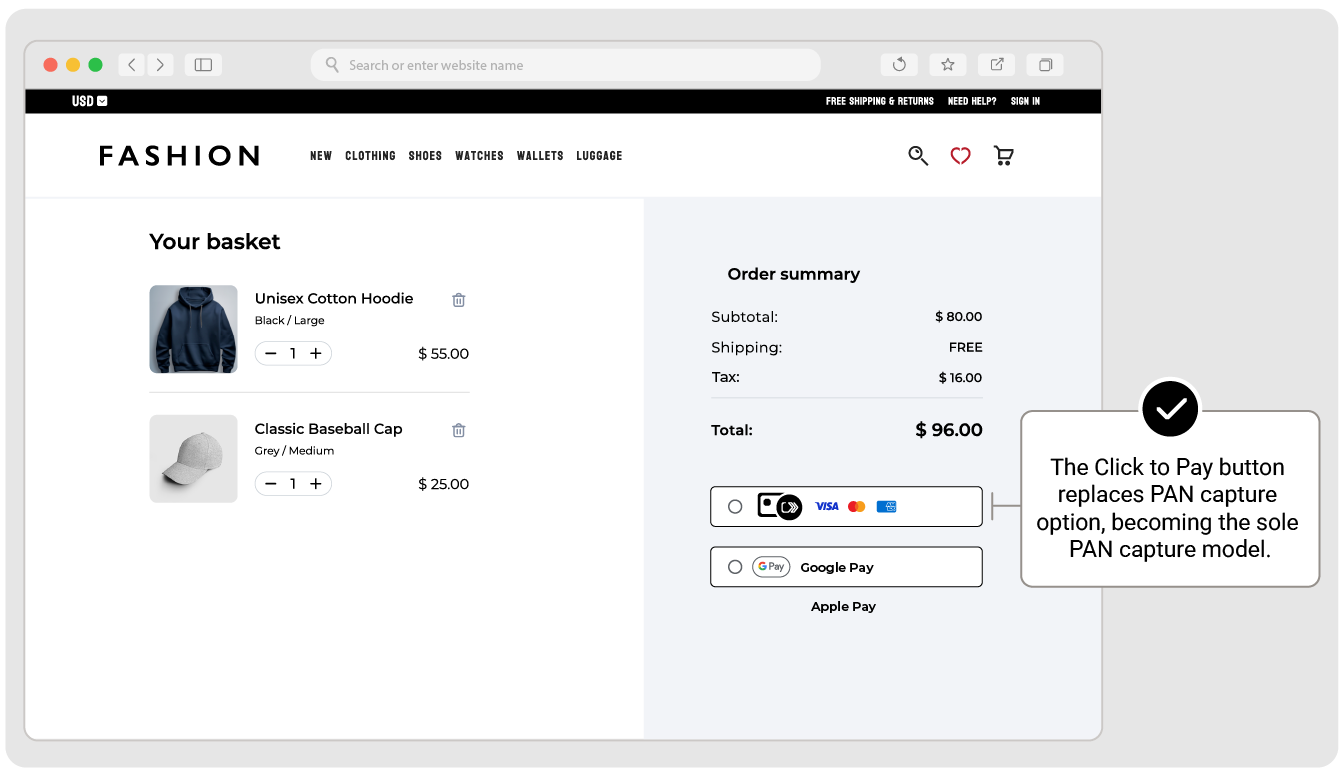Viewport: 1344px width, 782px height.
Task: Click the $ 25.00 cap price
Action: coord(444,484)
